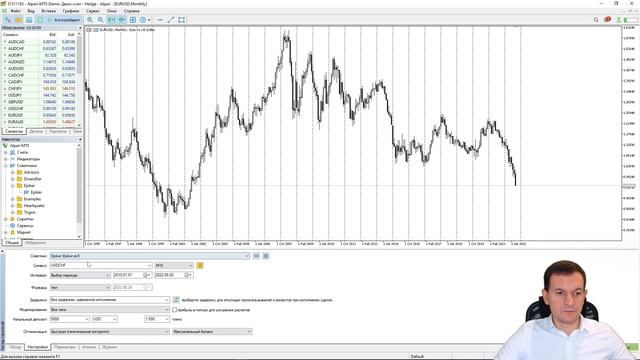The image size is (640, 360).
Task: Expand the Индикаторы node in Navigator
Action: tap(6, 159)
